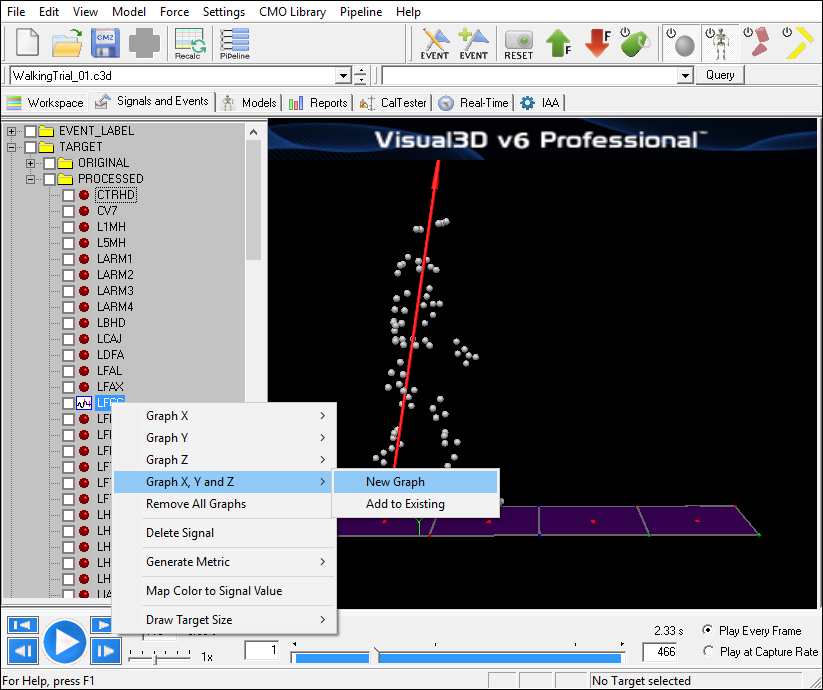This screenshot has width=823, height=690.
Task: Select Remove All Graphs menu entry
Action: [x=225, y=504]
